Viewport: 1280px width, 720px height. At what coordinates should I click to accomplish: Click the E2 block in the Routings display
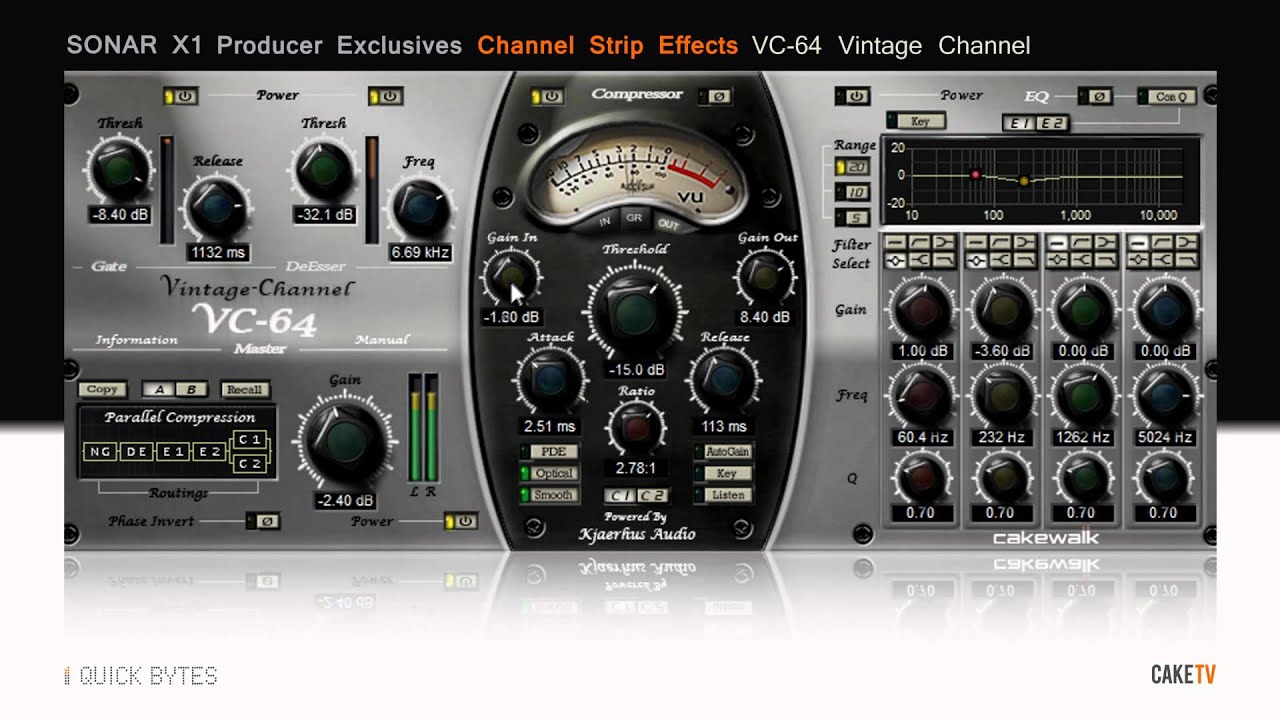point(210,452)
